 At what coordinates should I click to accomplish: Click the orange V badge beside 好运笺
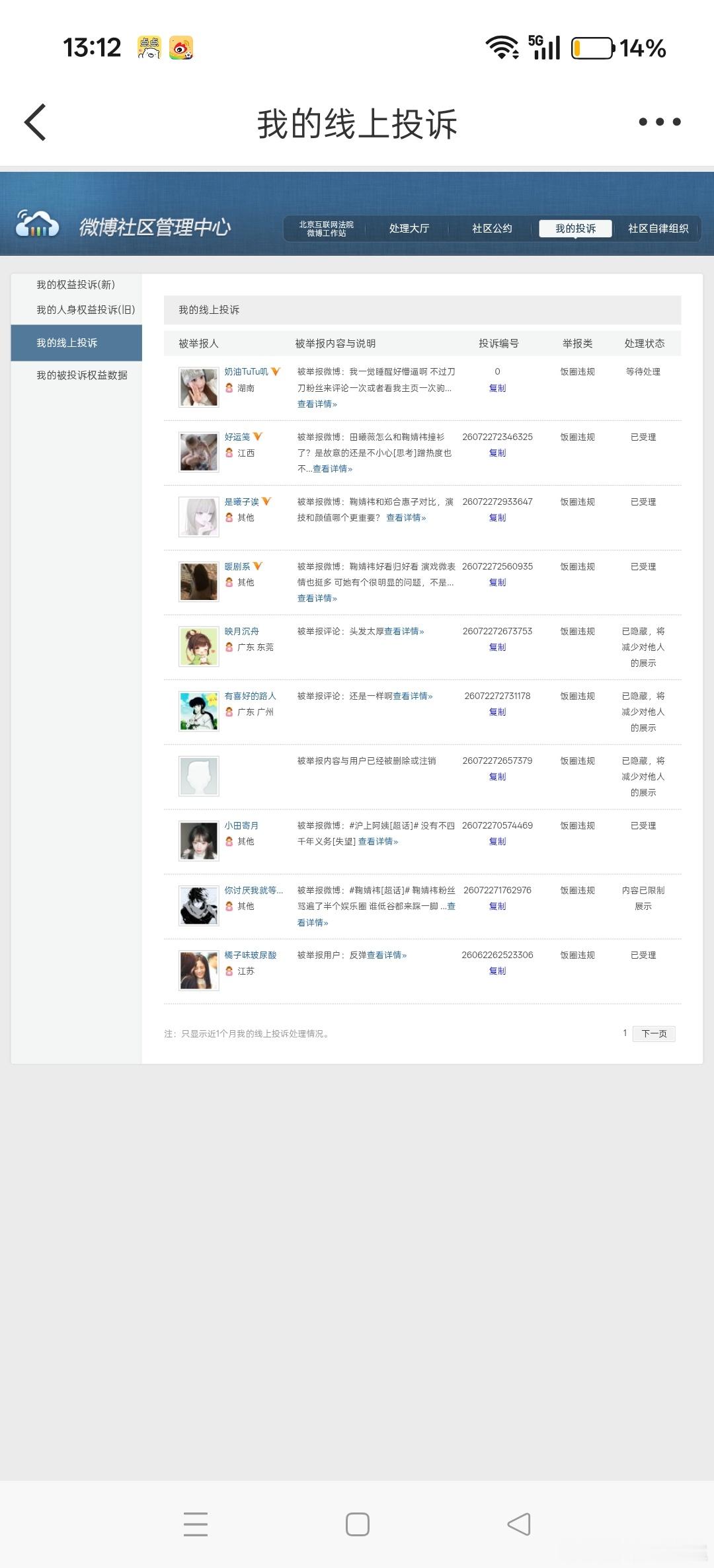(x=258, y=436)
